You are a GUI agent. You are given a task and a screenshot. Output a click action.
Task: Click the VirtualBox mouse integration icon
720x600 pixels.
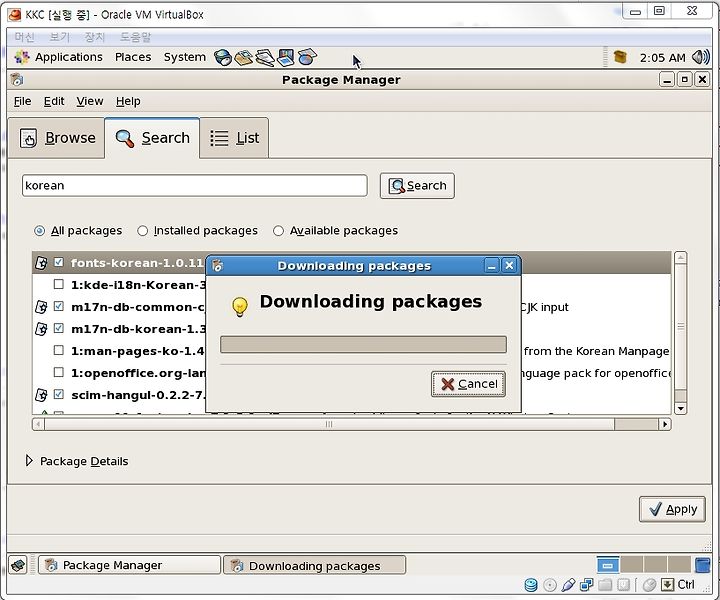coord(649,585)
